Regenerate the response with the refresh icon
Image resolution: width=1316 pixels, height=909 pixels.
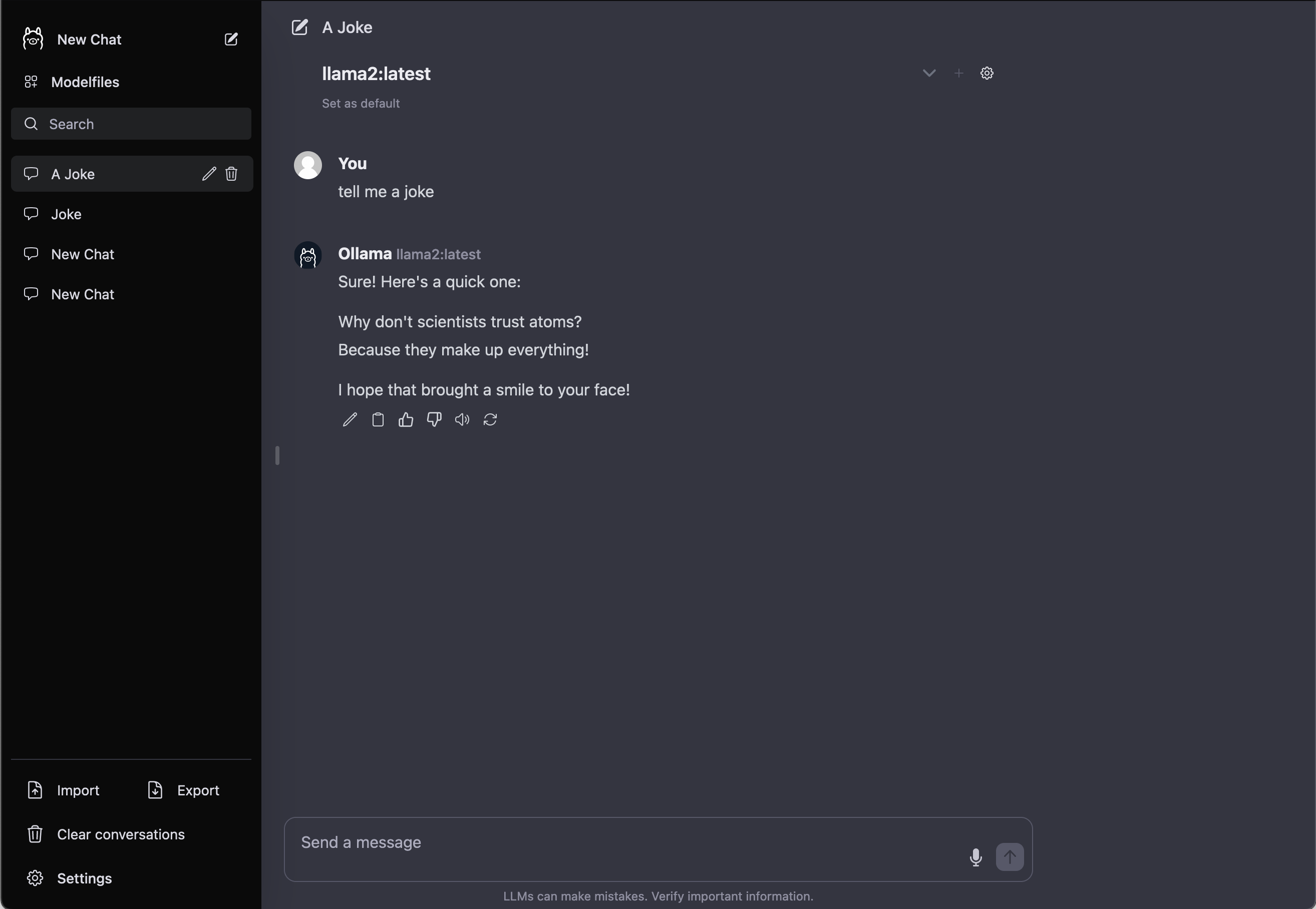pyautogui.click(x=490, y=420)
